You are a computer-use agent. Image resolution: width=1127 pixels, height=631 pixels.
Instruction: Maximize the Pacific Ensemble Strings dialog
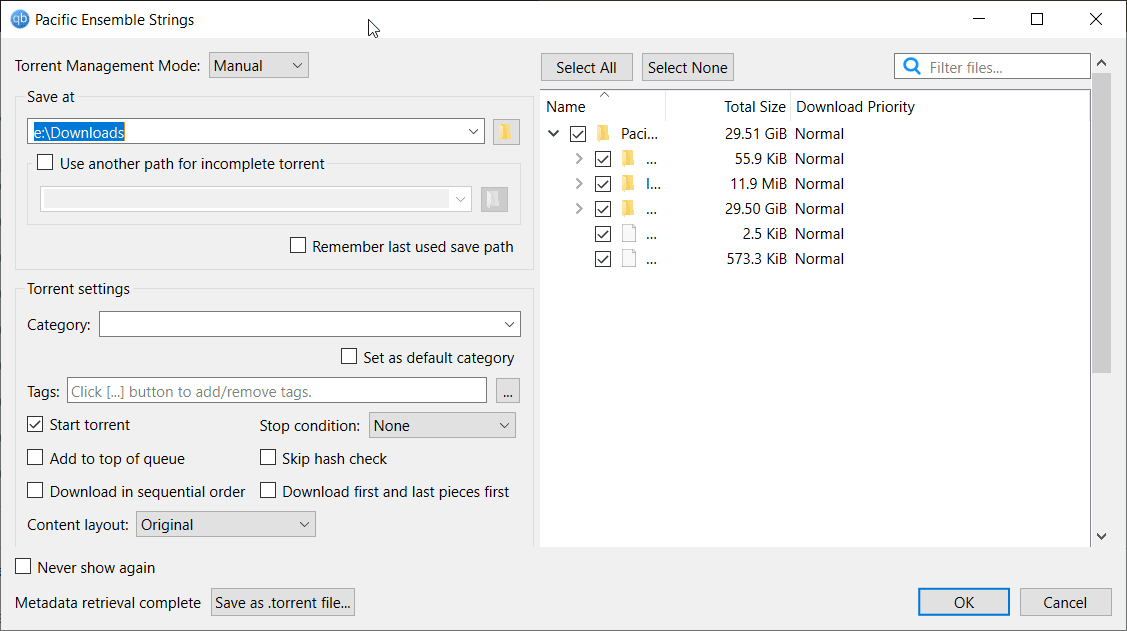click(1037, 19)
